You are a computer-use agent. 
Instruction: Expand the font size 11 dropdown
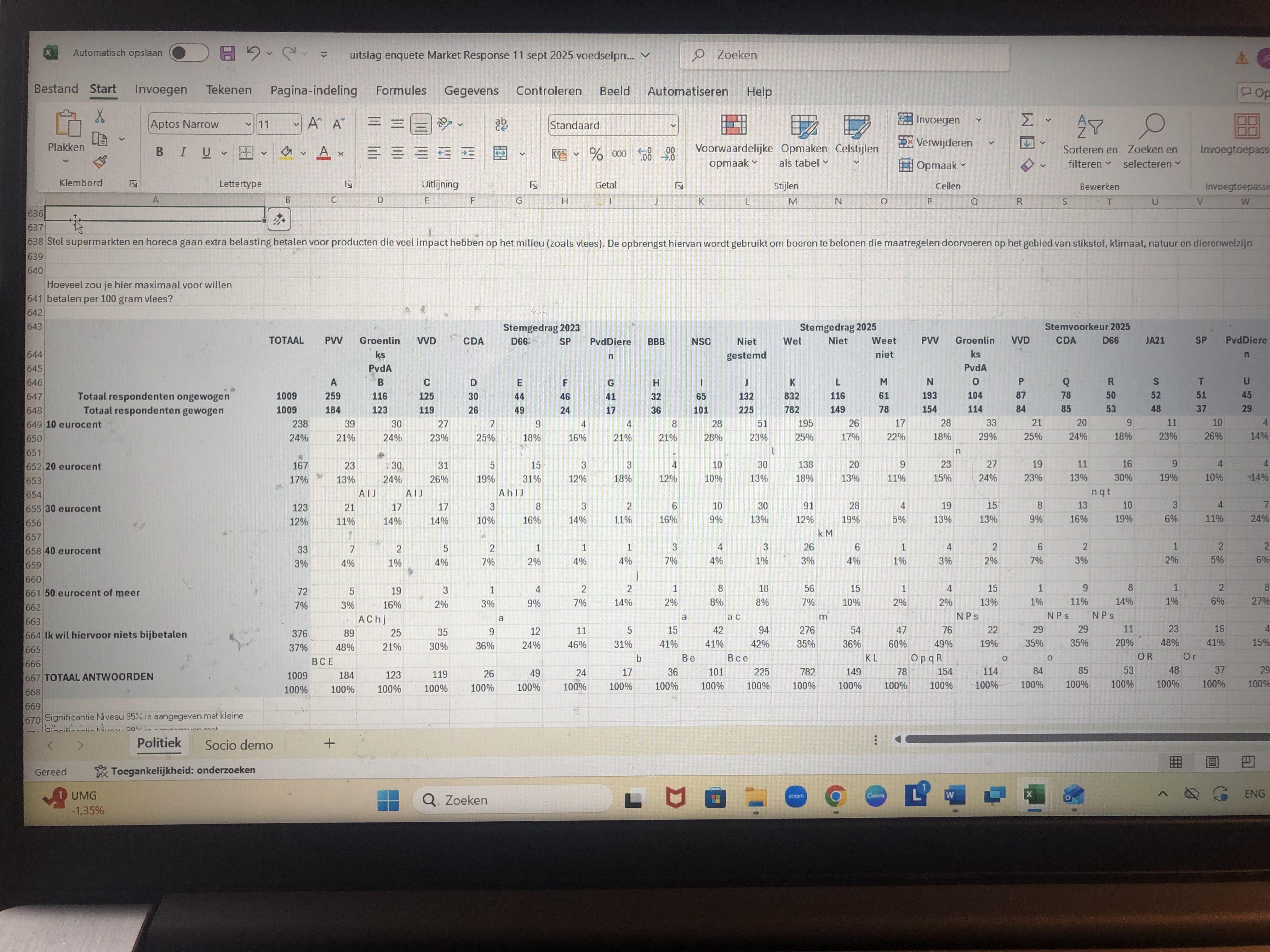(x=296, y=124)
